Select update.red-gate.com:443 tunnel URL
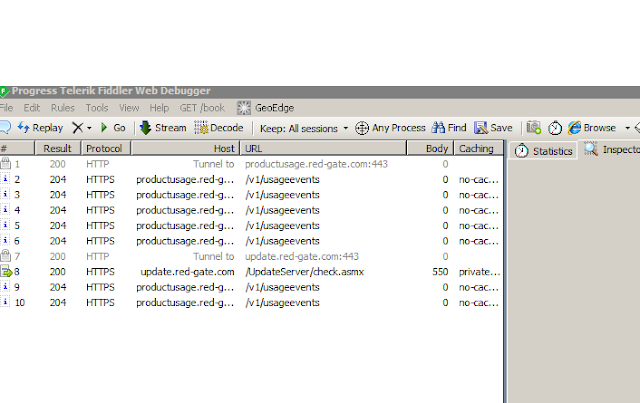Viewport: 640px width, 403px height. [302, 256]
